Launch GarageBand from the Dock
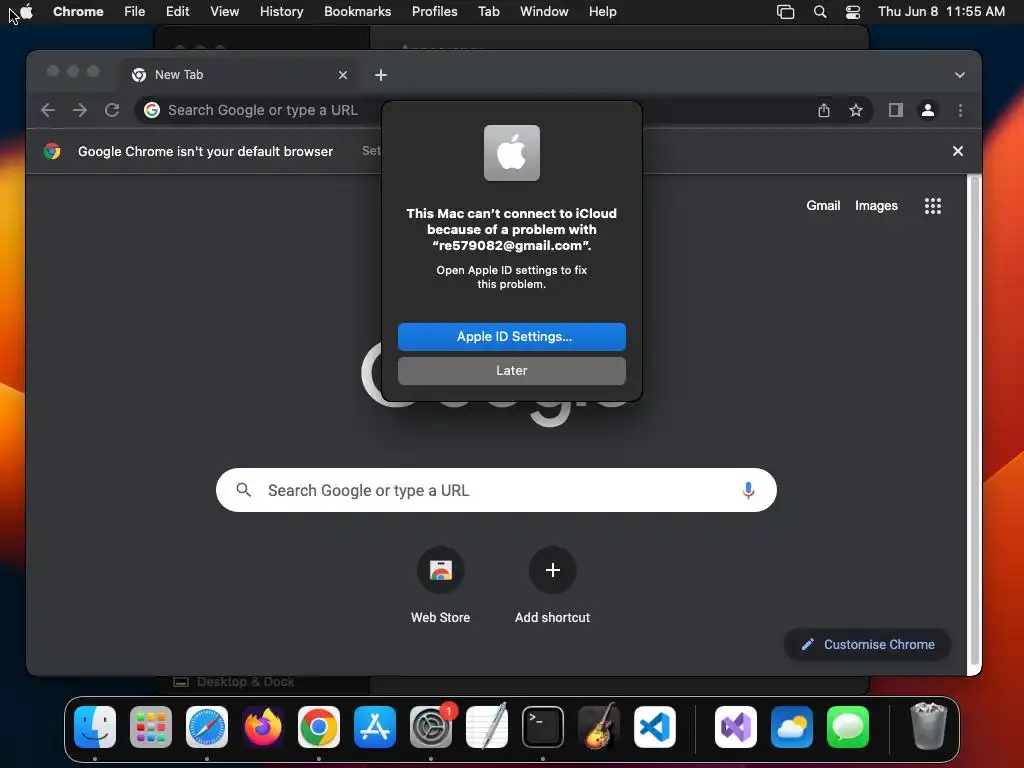 coord(599,727)
